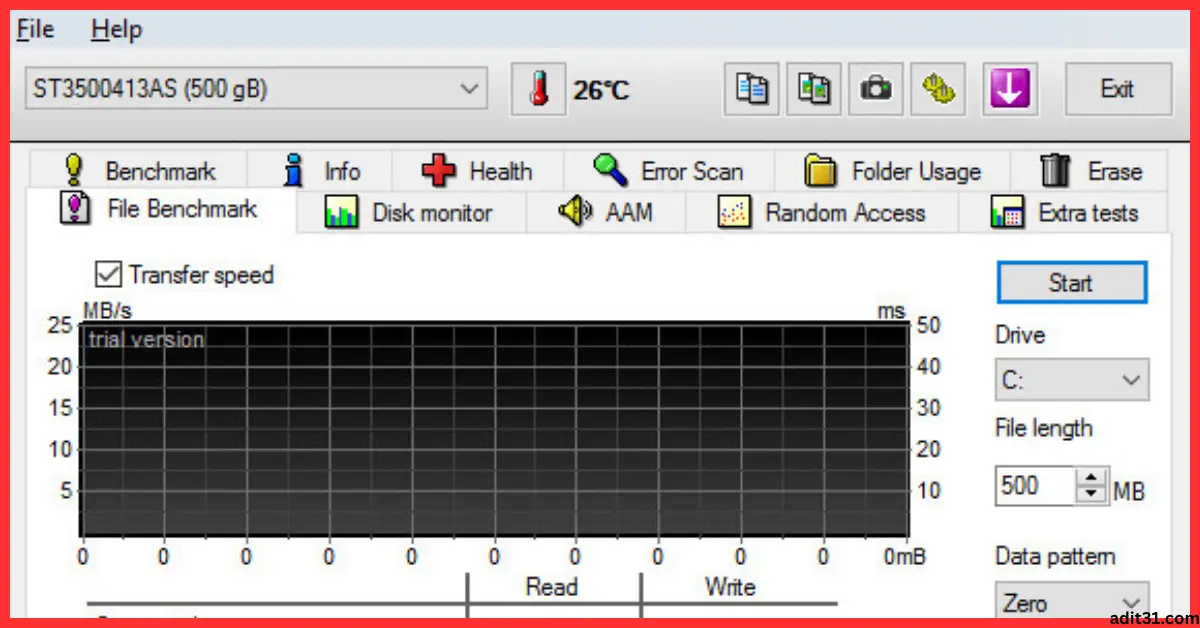
Task: Click the Start button
Action: (x=1072, y=283)
